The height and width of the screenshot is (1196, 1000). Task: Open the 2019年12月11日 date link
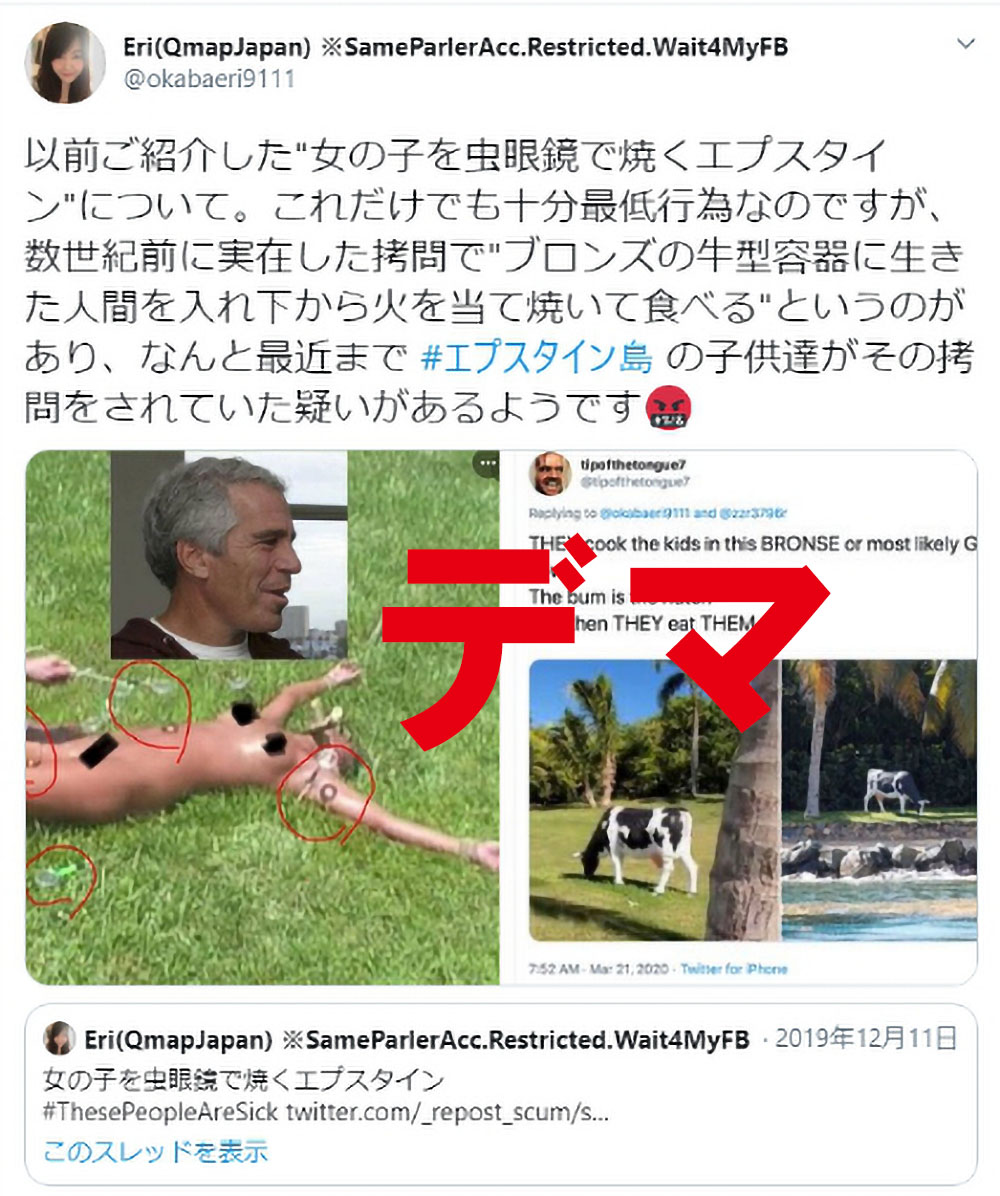point(866,1039)
